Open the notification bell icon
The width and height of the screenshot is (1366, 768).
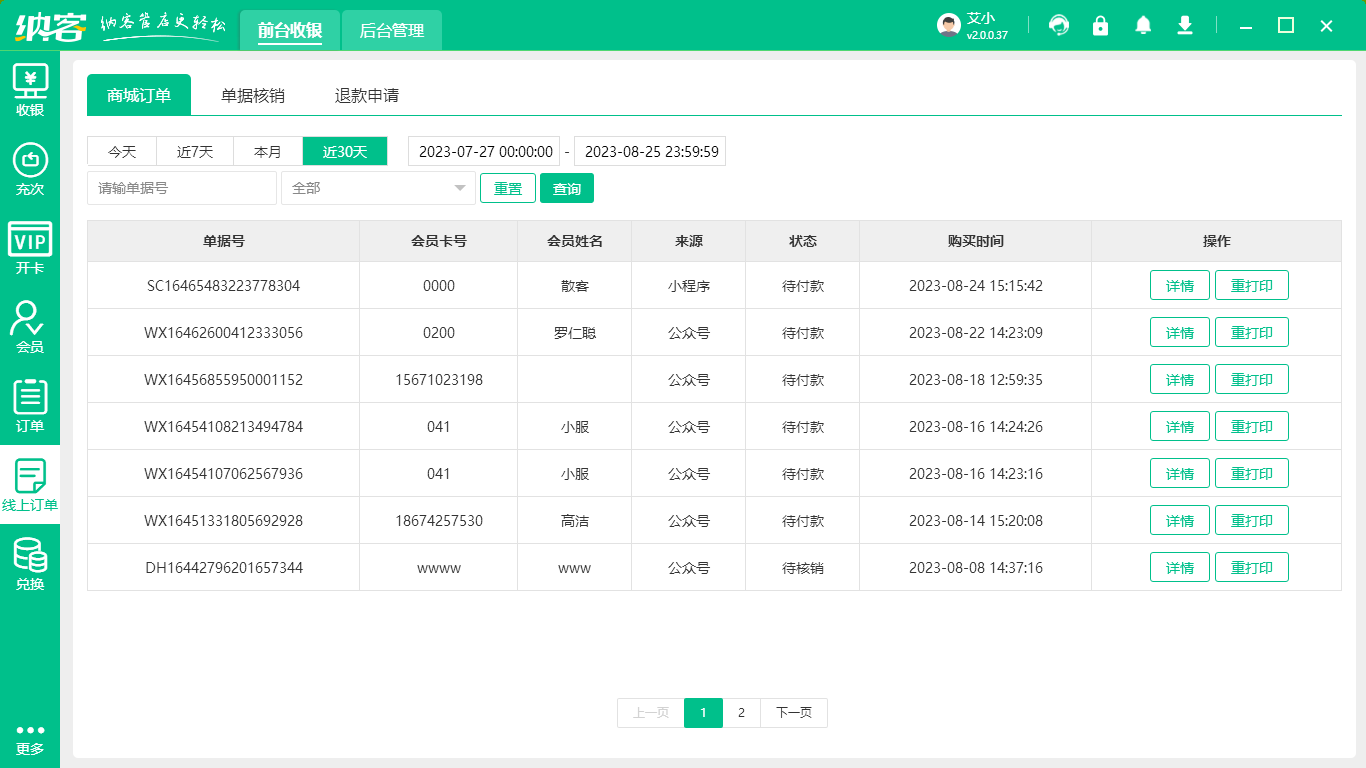(1143, 26)
